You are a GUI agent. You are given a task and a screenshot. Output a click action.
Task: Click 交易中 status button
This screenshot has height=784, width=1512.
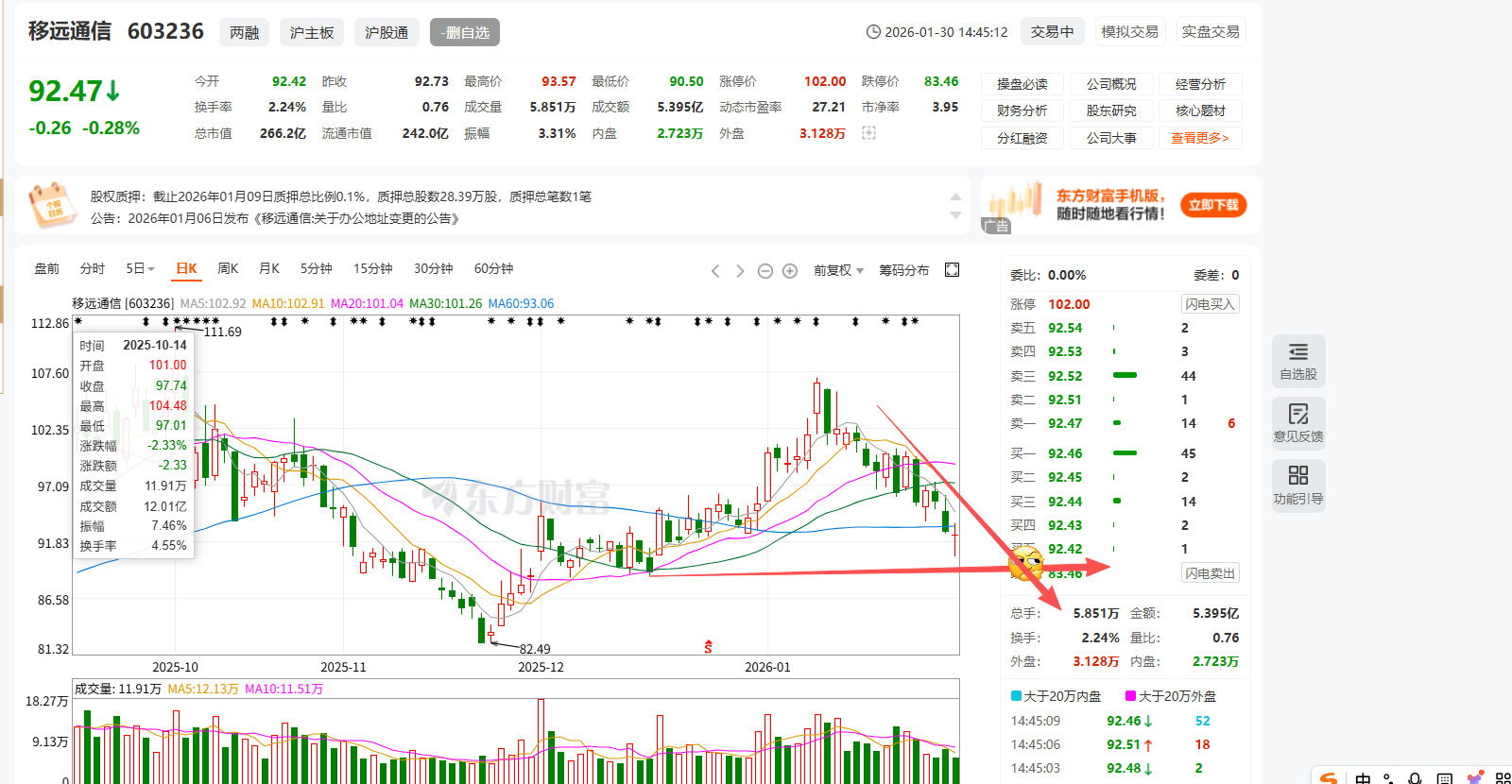point(1052,31)
